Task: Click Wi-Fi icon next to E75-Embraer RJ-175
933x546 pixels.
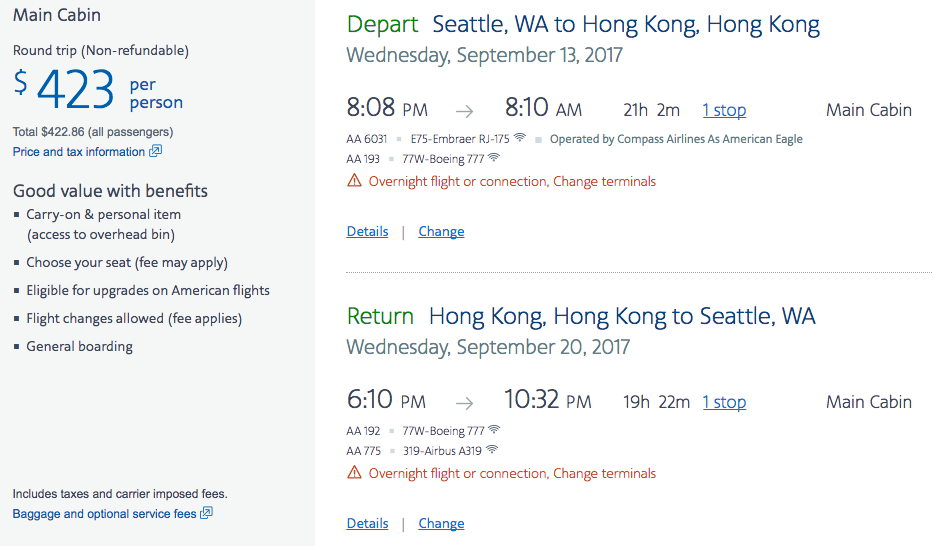Action: coord(519,138)
